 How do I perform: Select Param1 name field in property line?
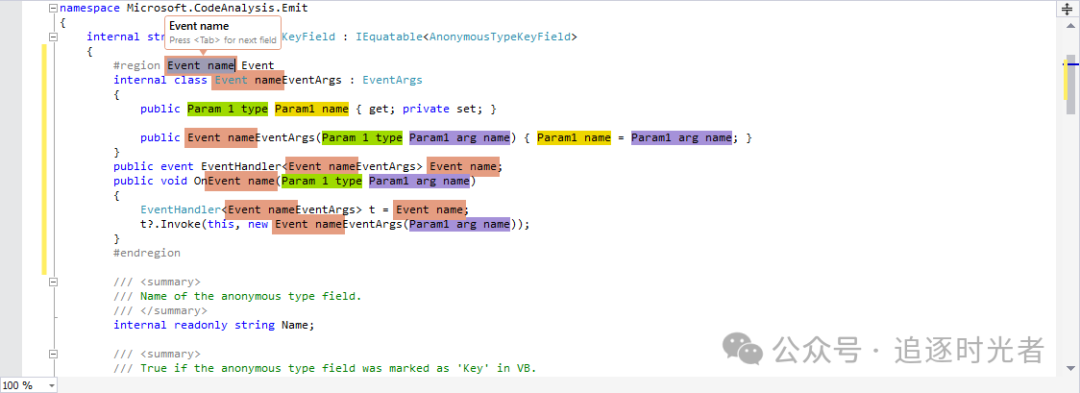(x=311, y=109)
